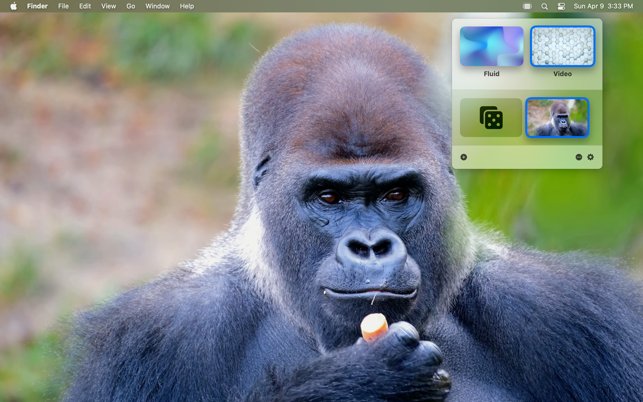This screenshot has height=402, width=643.
Task: Click the Fluid label
Action: tap(491, 74)
